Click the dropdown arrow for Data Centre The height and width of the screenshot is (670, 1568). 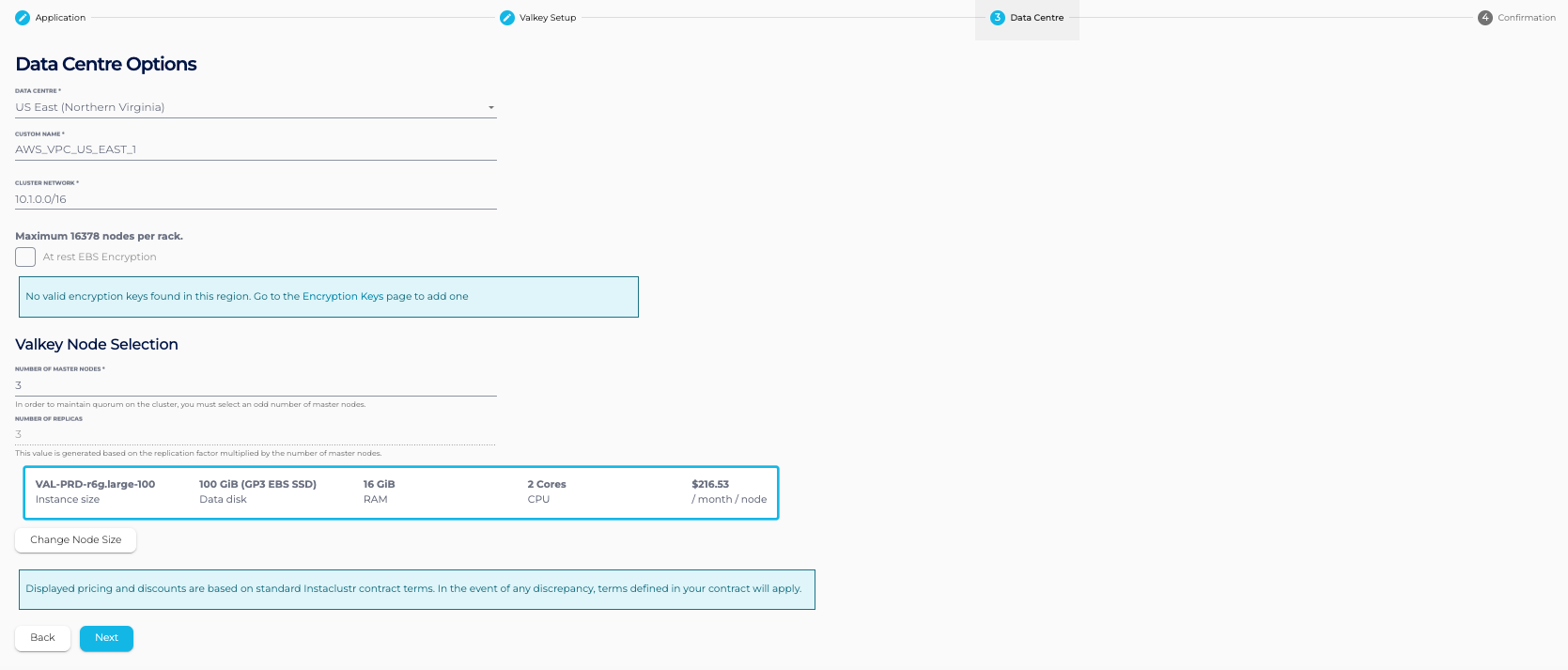[x=490, y=108]
